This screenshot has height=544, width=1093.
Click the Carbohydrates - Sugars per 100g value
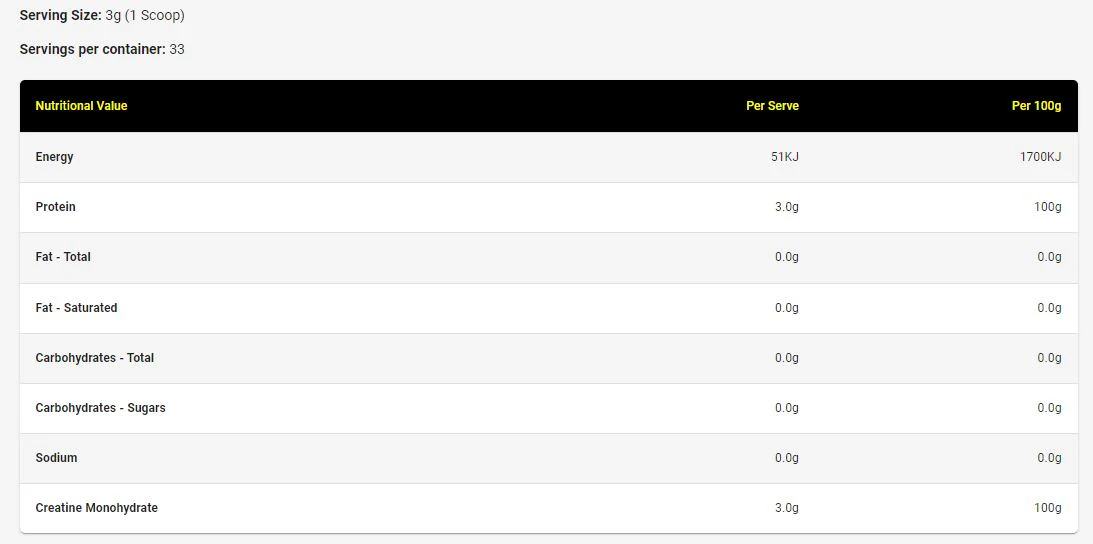[1049, 408]
